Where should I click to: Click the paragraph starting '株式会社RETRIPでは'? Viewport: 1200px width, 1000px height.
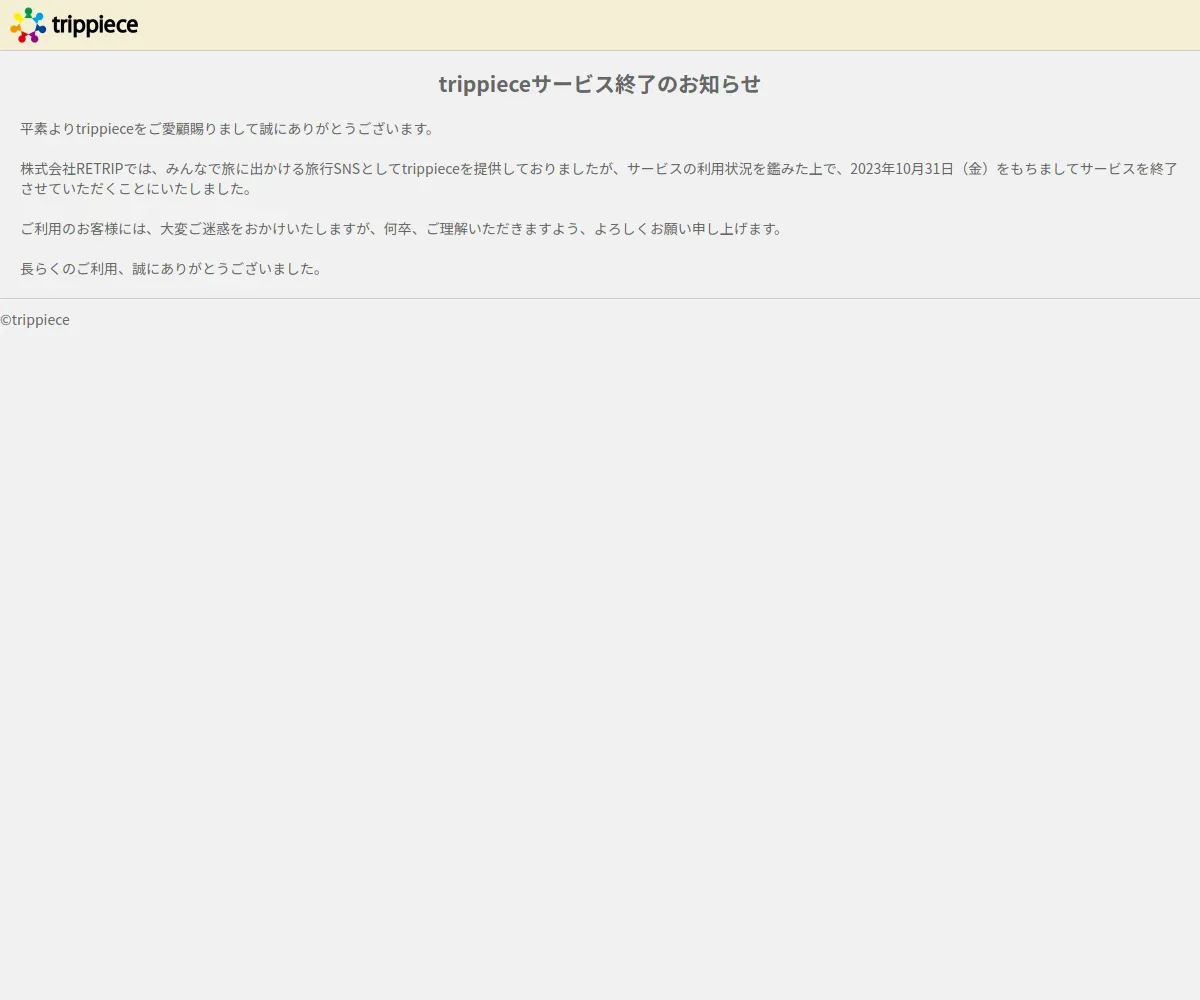coord(599,179)
